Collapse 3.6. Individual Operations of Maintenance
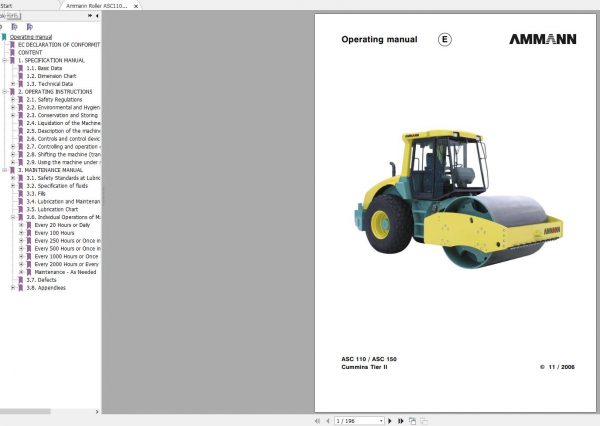Image resolution: width=600 pixels, height=426 pixels. 13,217
